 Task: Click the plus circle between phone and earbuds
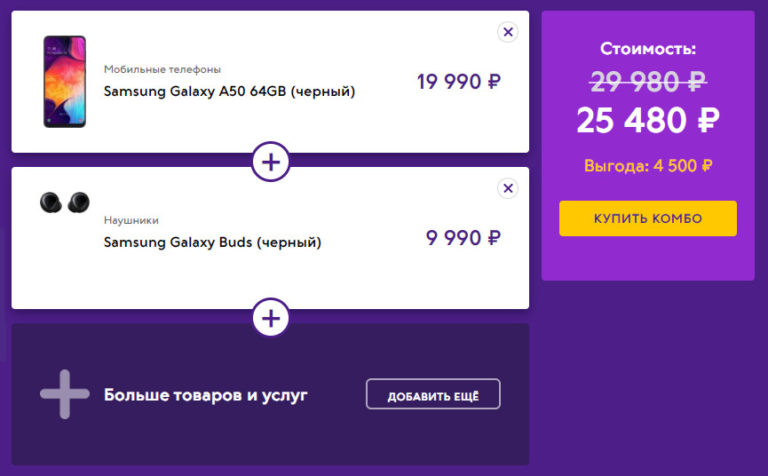coord(270,161)
